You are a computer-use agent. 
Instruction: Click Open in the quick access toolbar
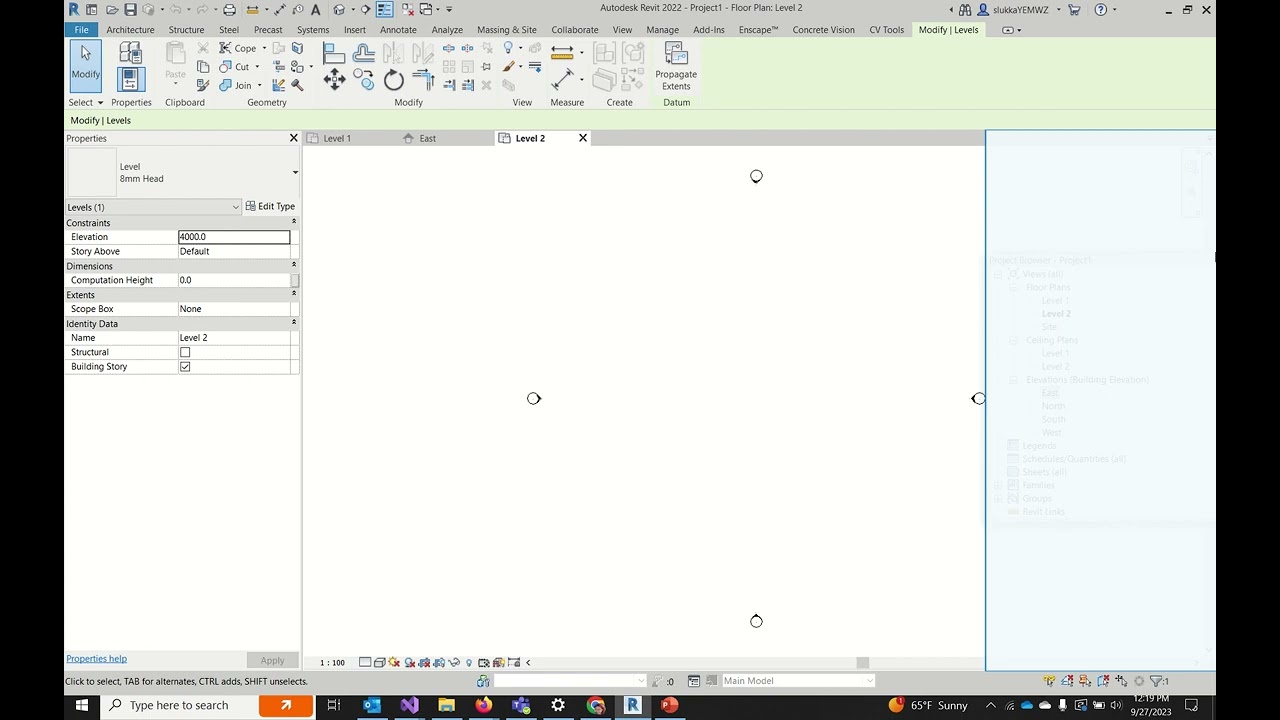pos(111,10)
